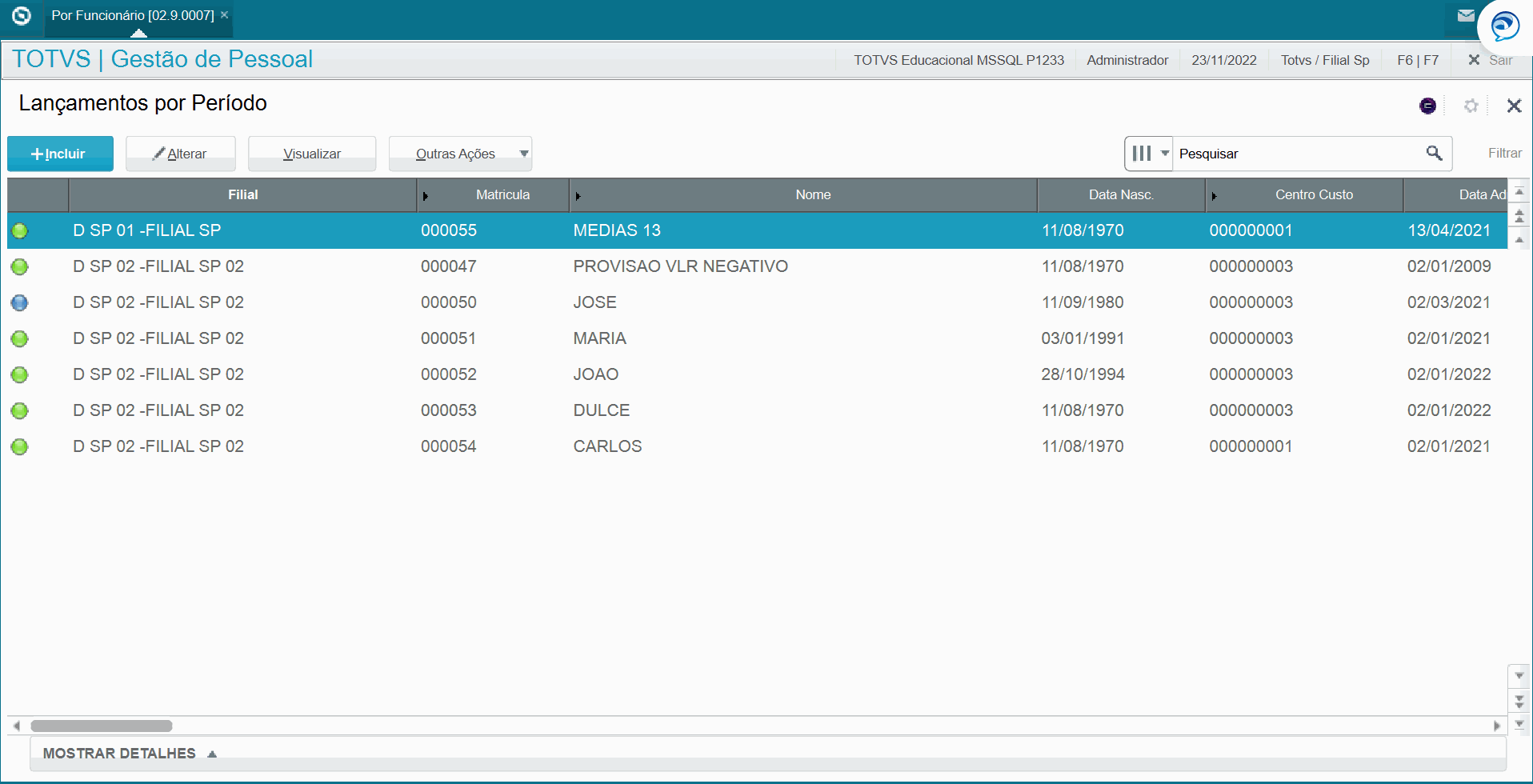
Task: Click Incluir button to add record
Action: click(60, 154)
